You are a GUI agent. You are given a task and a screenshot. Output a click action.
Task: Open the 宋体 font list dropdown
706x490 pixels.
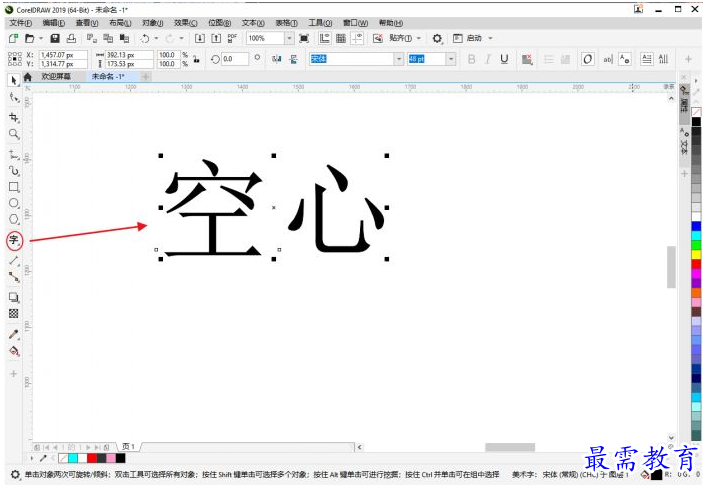pos(398,59)
